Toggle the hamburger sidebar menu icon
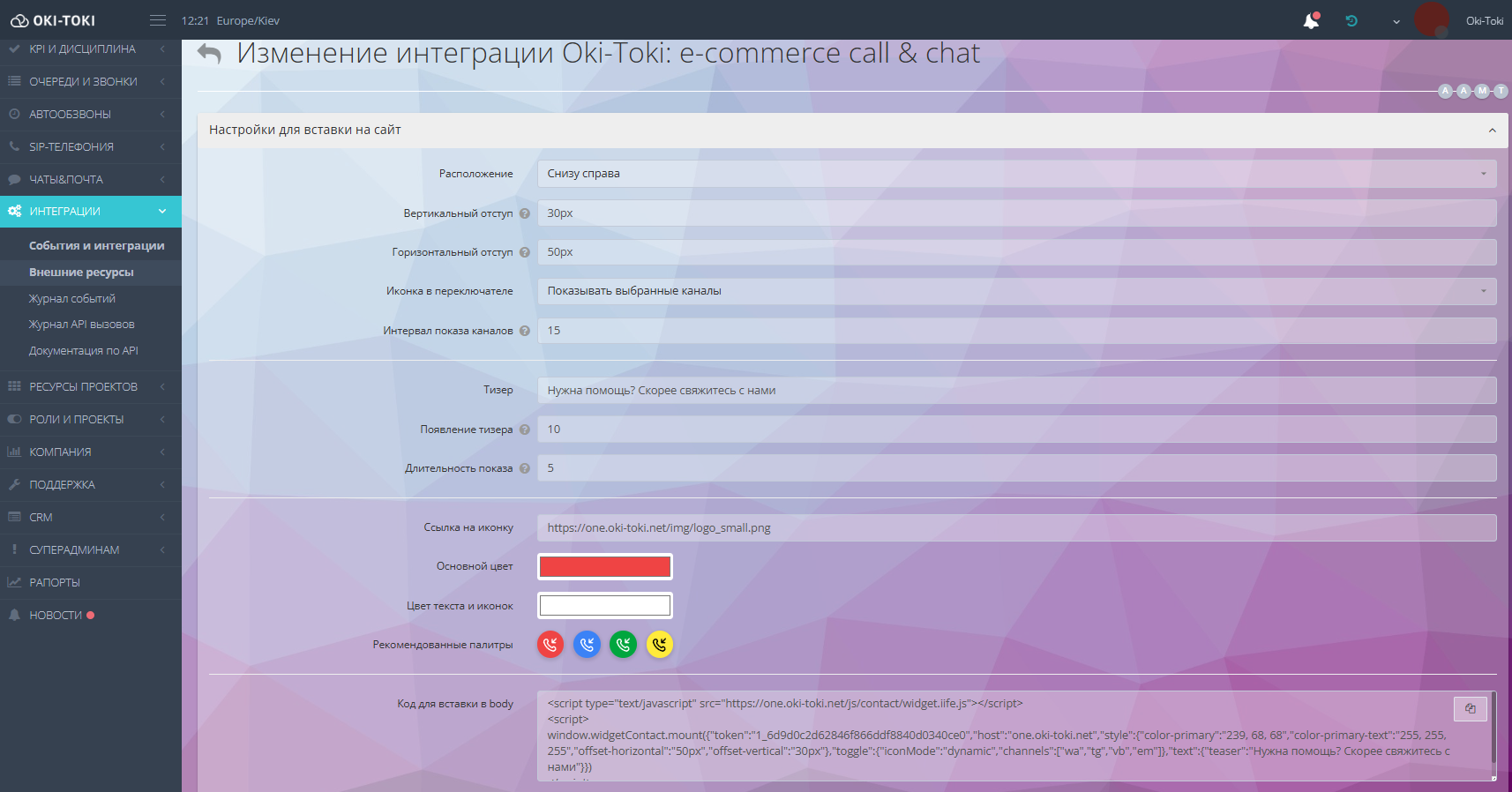The image size is (1512, 792). point(158,20)
